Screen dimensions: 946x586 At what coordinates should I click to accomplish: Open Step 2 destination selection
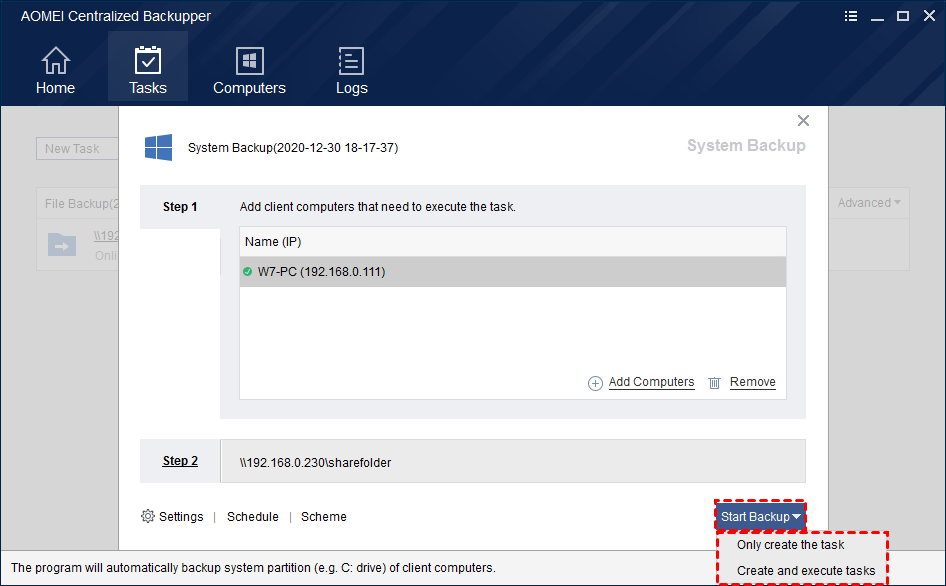point(180,461)
